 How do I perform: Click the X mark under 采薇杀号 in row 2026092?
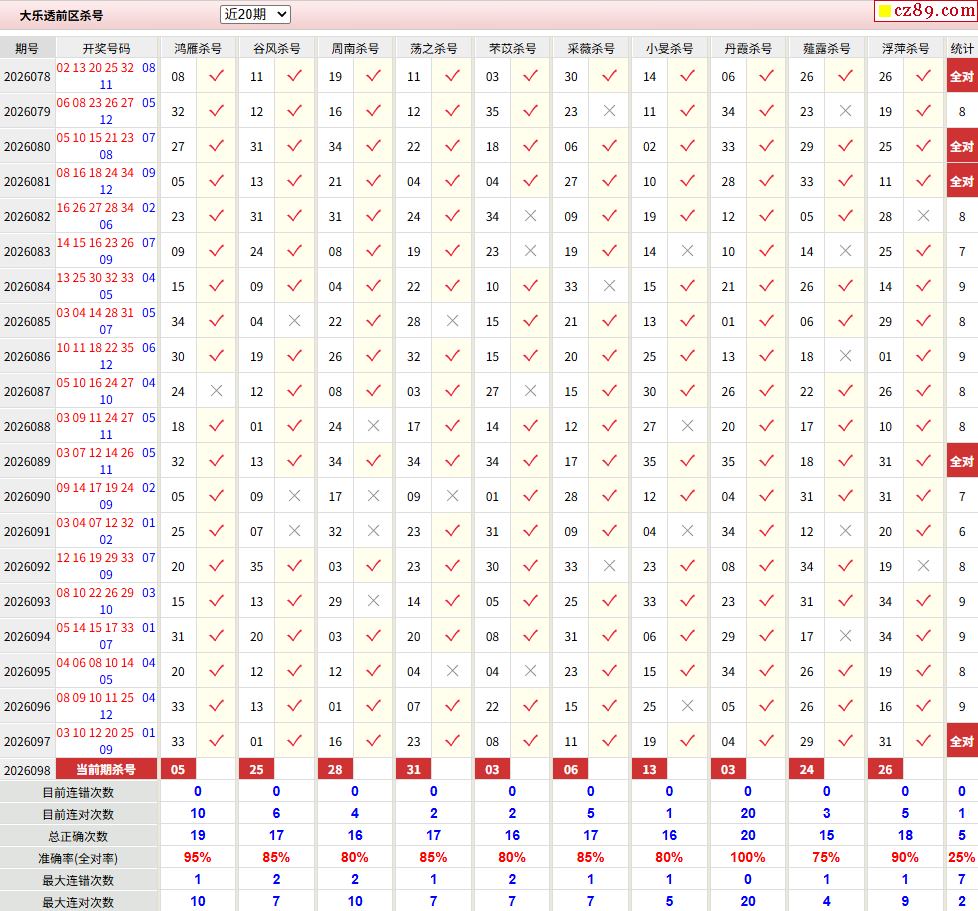(609, 566)
